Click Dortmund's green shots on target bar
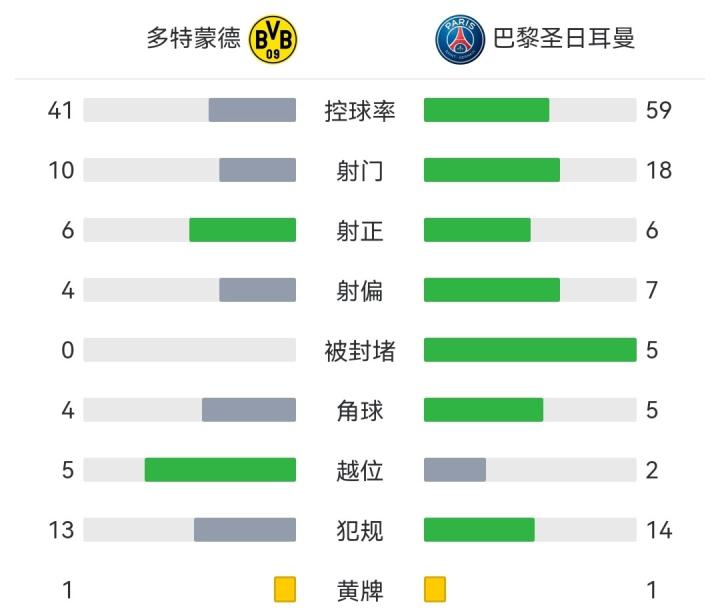The width and height of the screenshot is (720, 613). [x=242, y=230]
